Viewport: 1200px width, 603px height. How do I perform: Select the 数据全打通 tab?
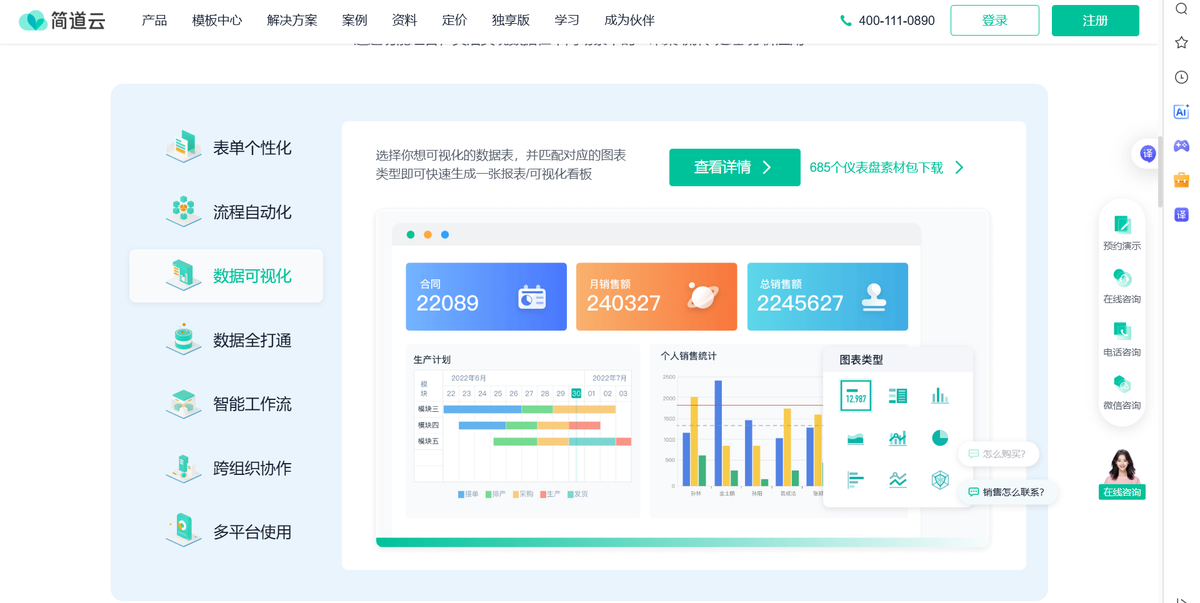tap(227, 340)
